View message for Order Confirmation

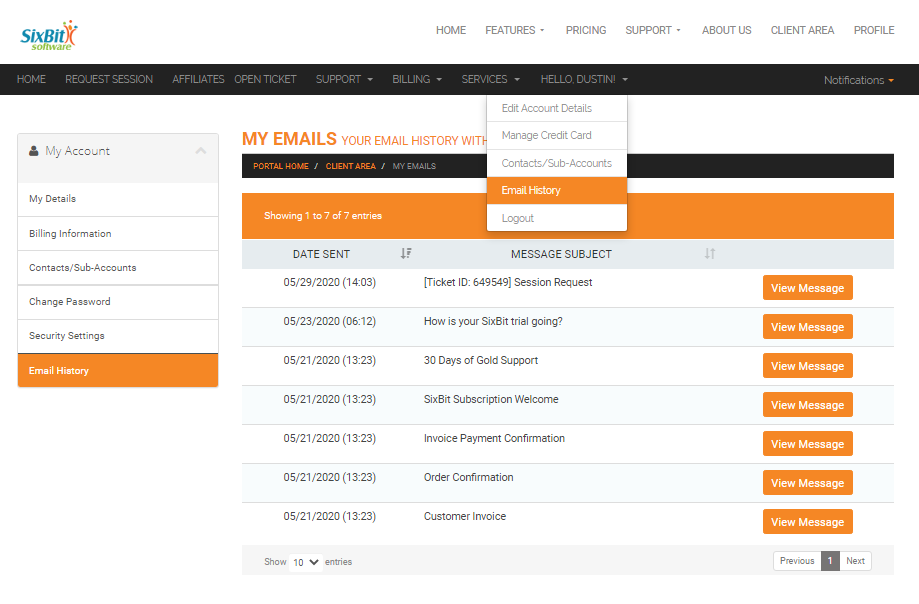point(807,483)
